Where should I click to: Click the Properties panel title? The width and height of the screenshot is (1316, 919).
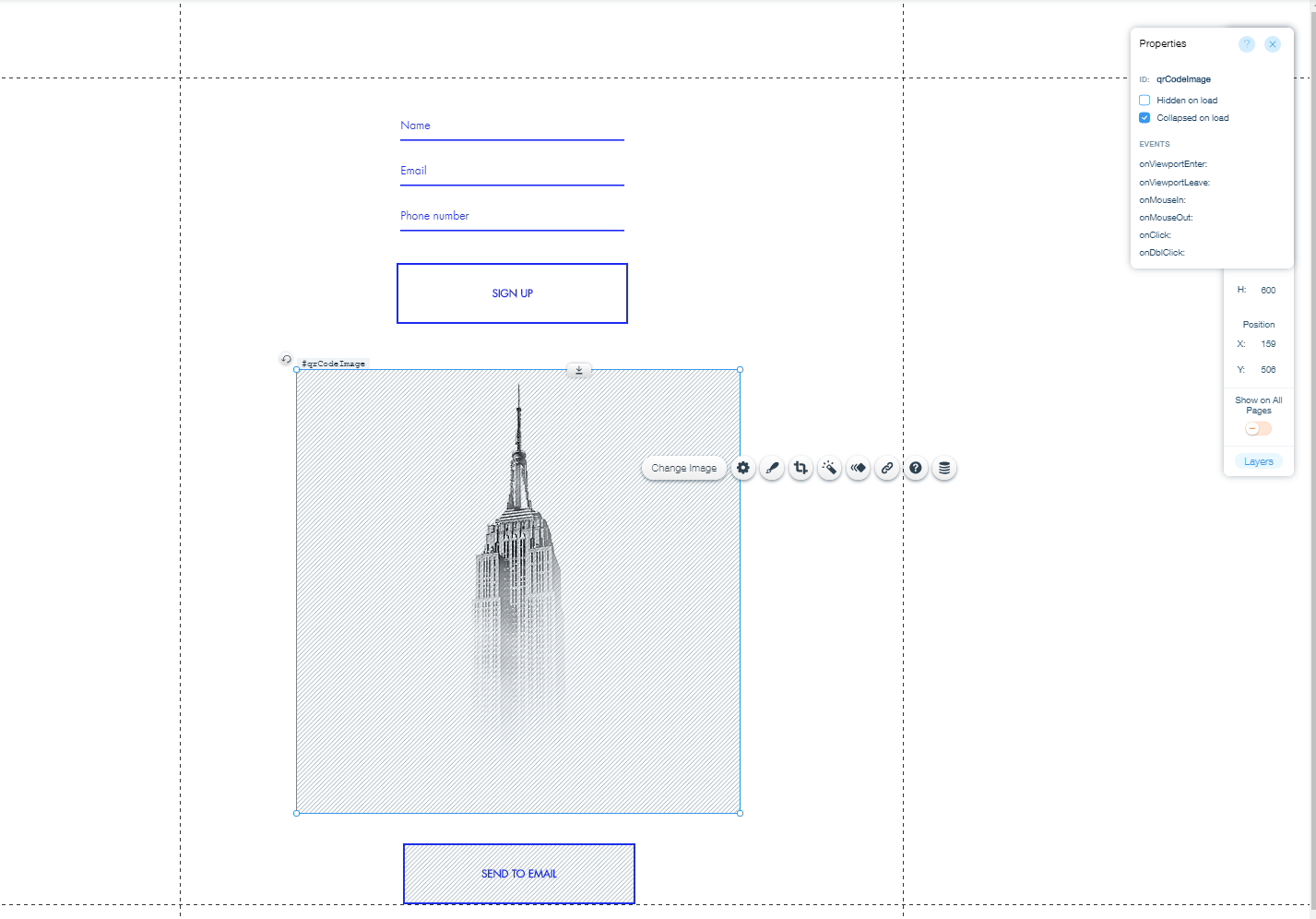coord(1163,43)
